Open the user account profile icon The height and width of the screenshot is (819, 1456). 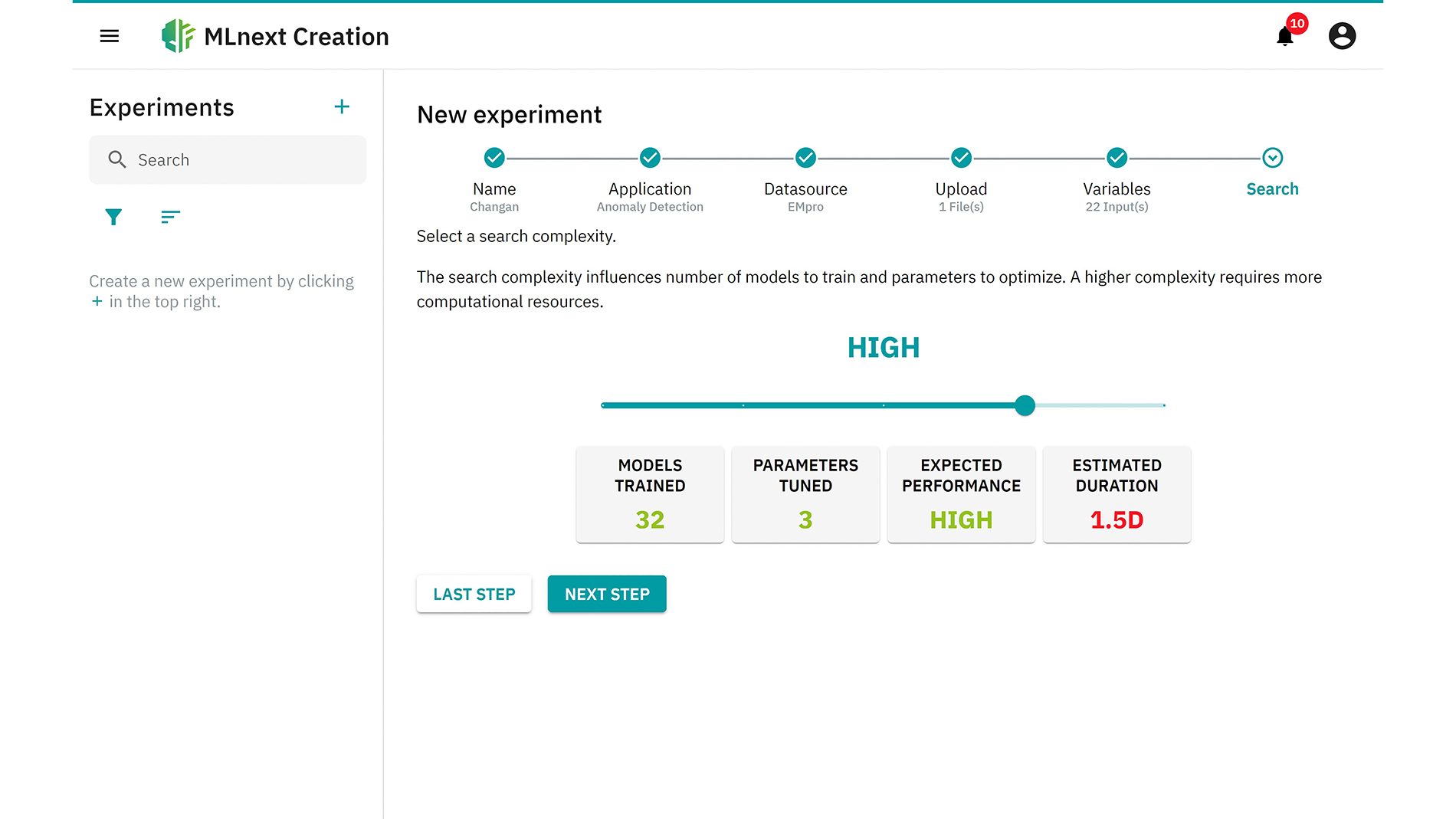pos(1342,36)
